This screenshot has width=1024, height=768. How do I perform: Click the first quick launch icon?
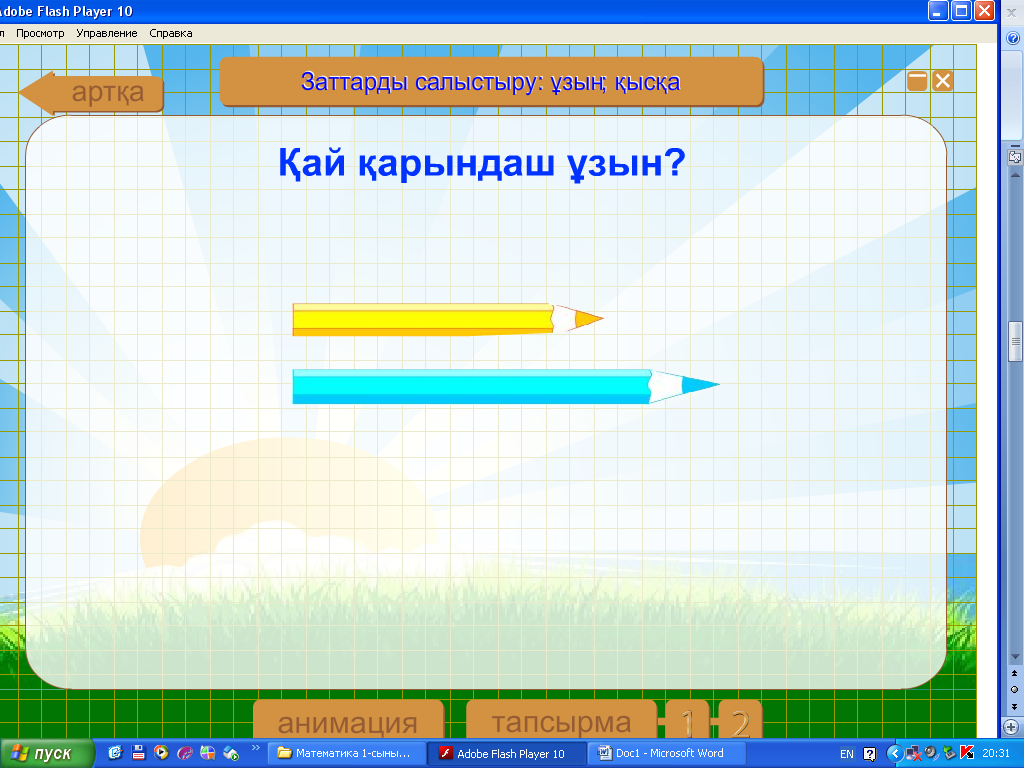click(116, 753)
